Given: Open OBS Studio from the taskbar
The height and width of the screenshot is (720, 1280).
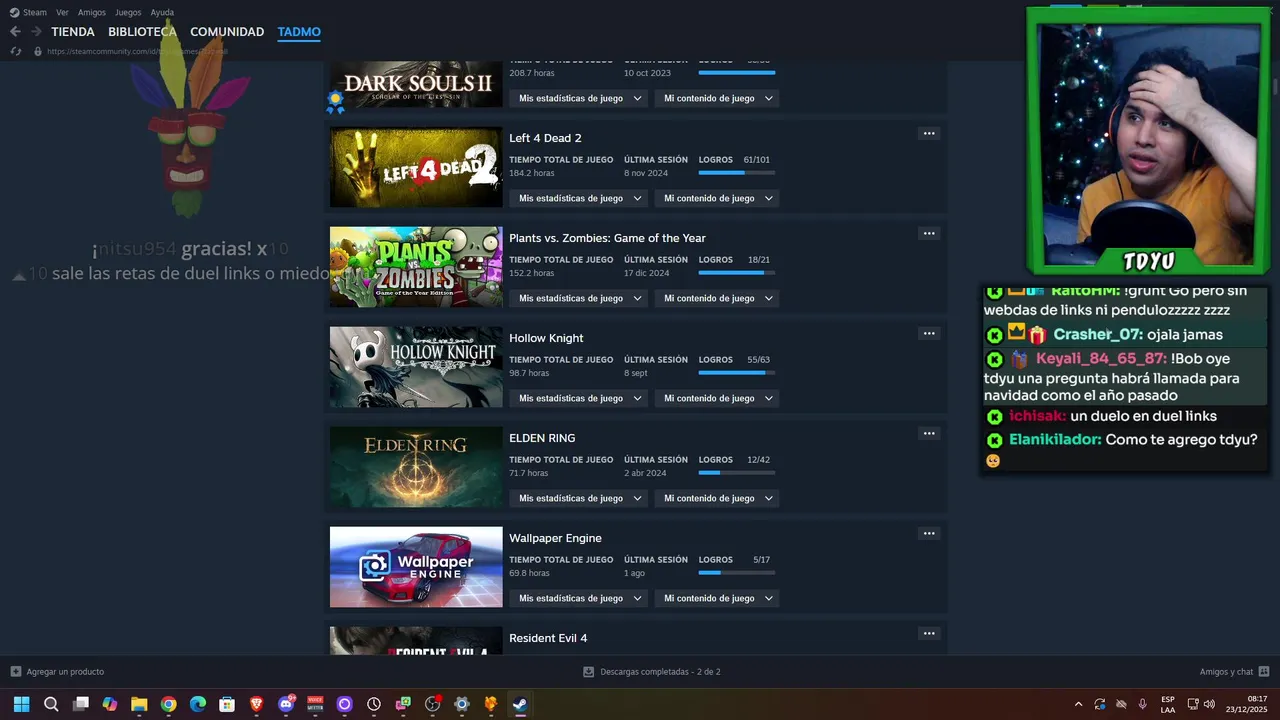Looking at the screenshot, I should (x=432, y=704).
